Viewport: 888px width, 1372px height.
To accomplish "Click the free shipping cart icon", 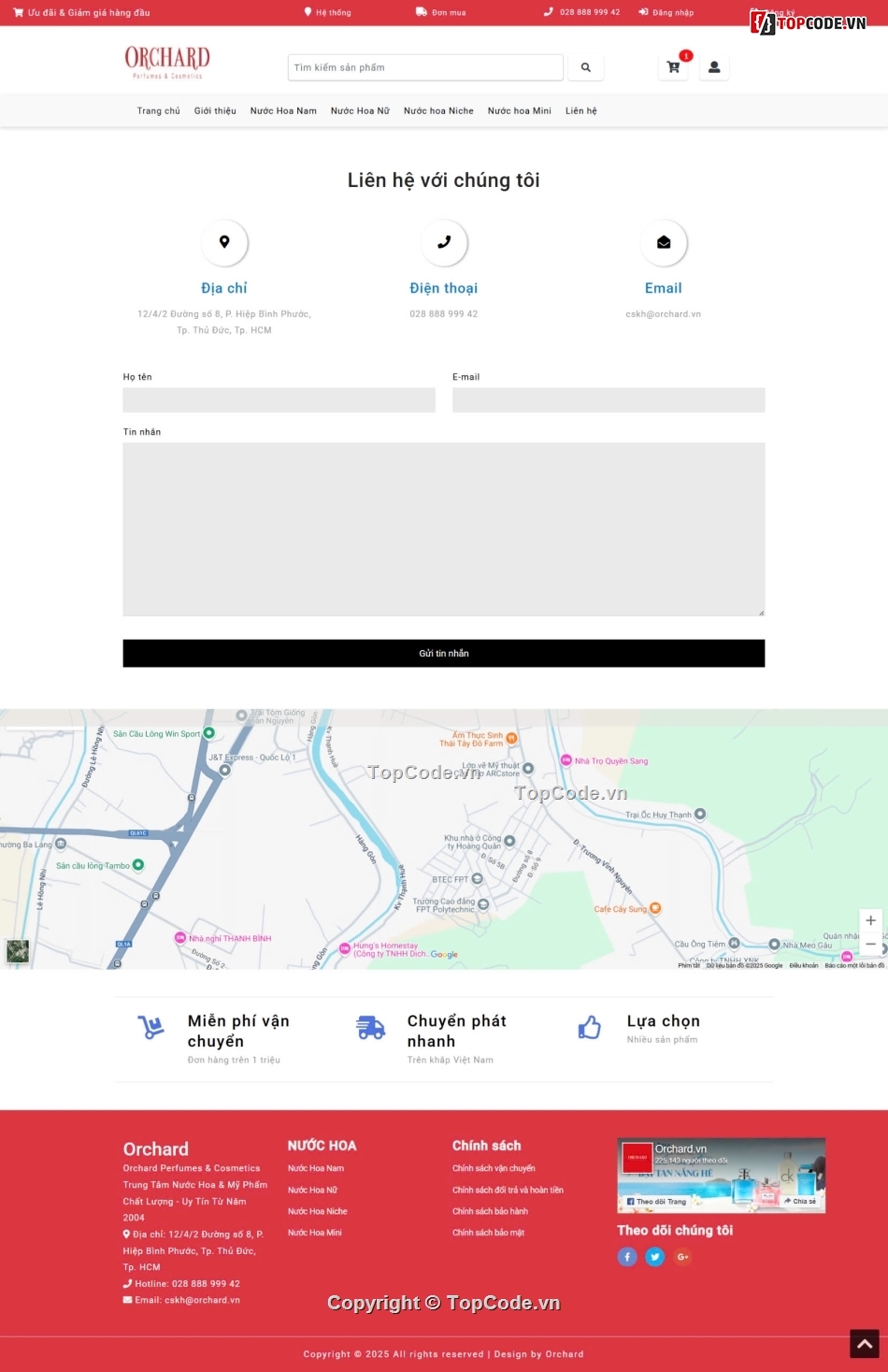I will [x=150, y=1028].
